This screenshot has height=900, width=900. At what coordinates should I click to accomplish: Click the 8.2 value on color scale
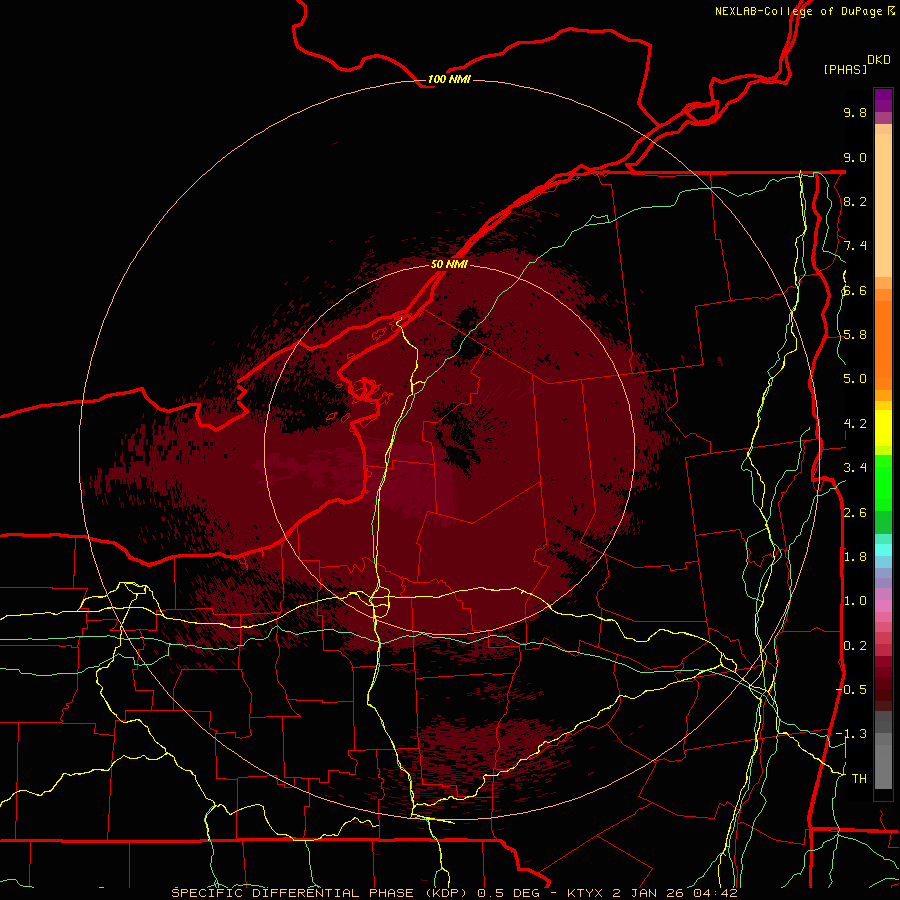(855, 201)
